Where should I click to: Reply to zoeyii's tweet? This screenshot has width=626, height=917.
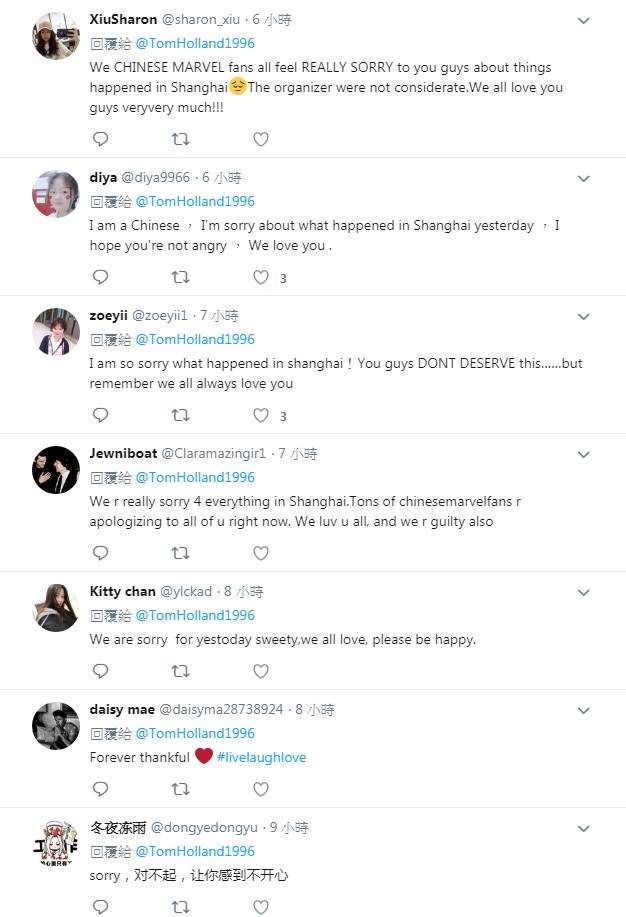click(x=99, y=415)
